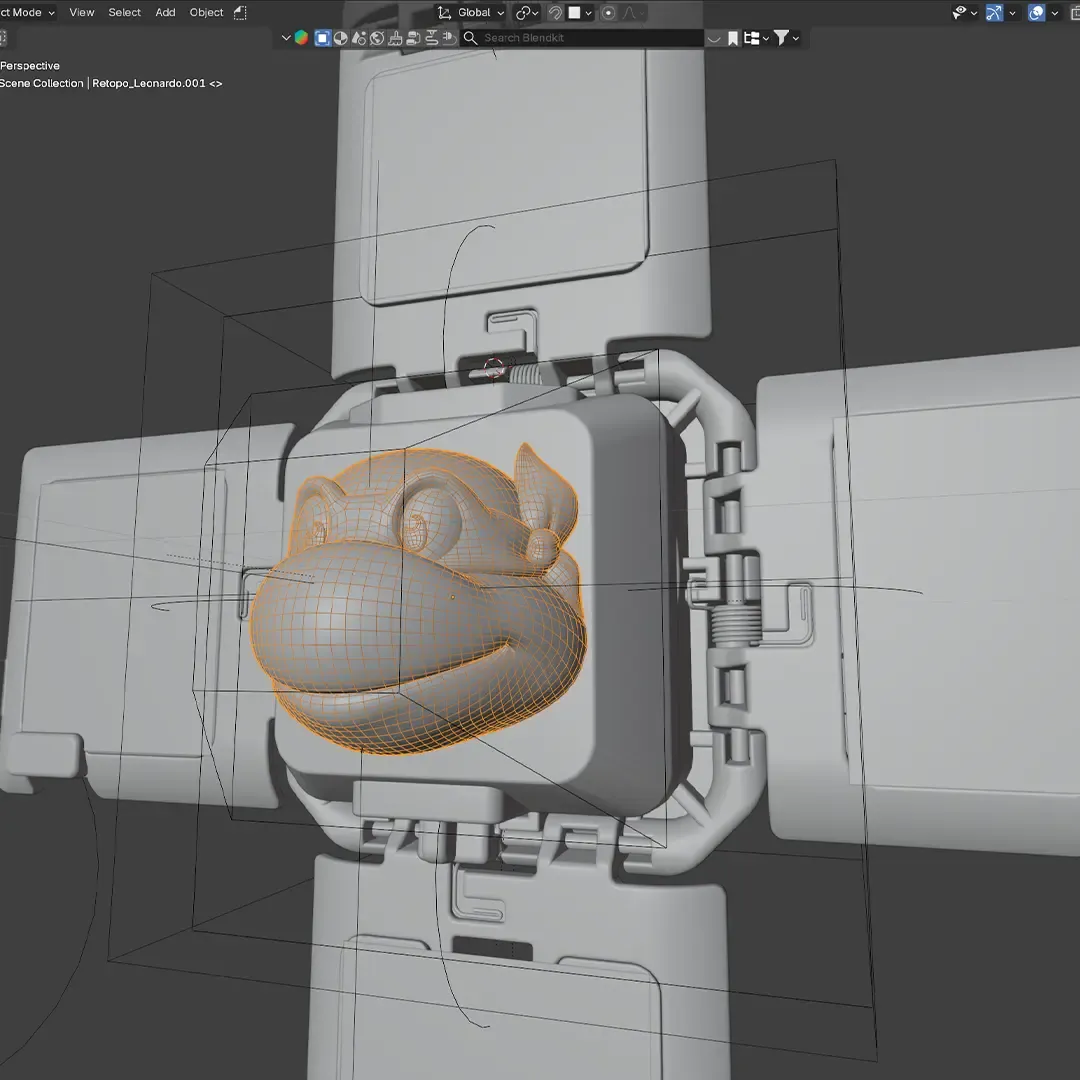
Task: Open the Object Mode selector dropdown
Action: point(28,12)
